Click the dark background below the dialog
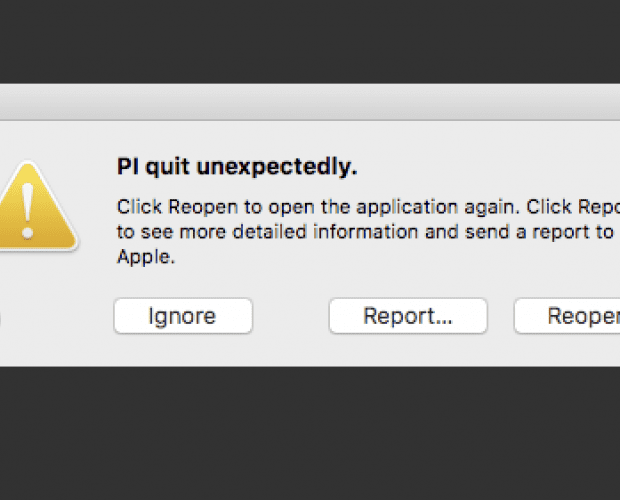 point(310,433)
